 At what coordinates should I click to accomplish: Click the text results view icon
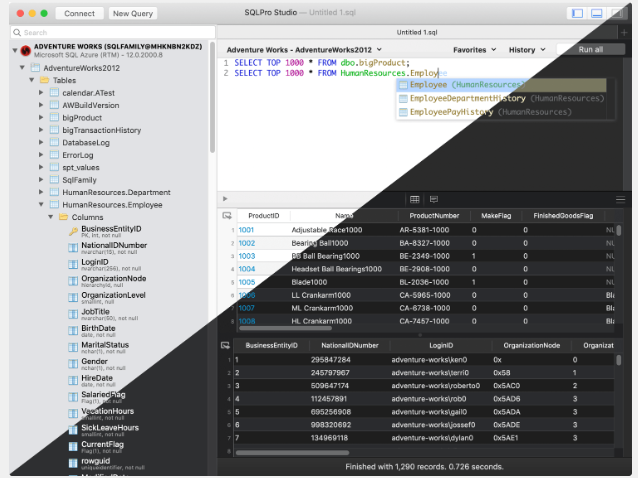point(436,199)
